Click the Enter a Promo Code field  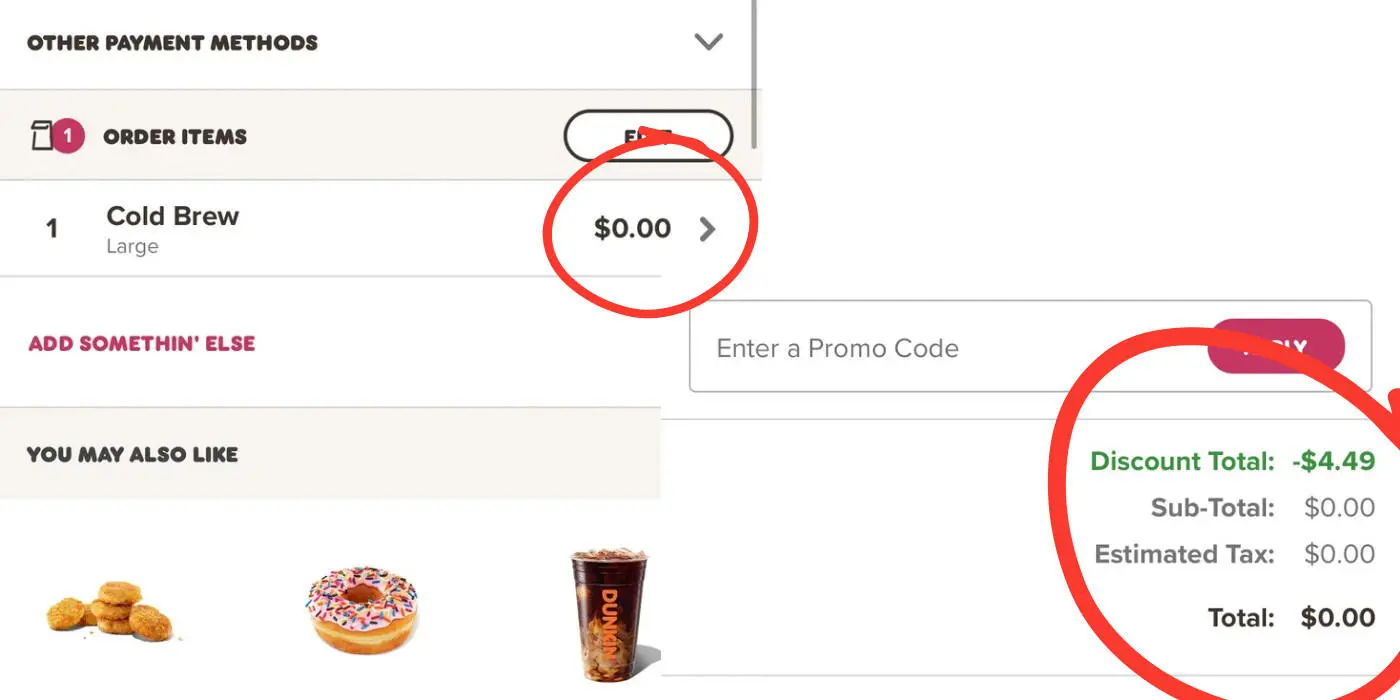coord(940,348)
